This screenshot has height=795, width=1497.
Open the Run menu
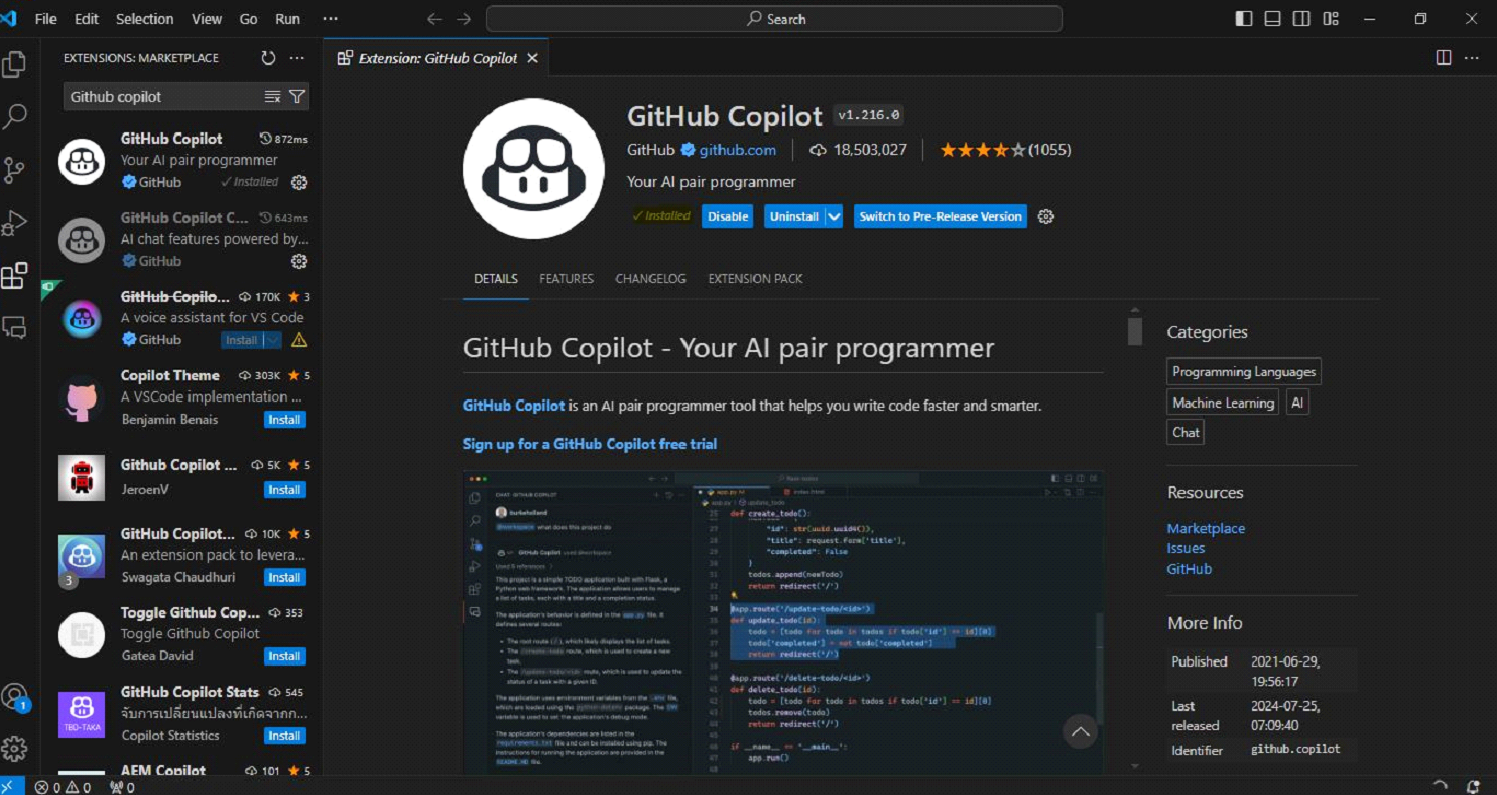[287, 18]
